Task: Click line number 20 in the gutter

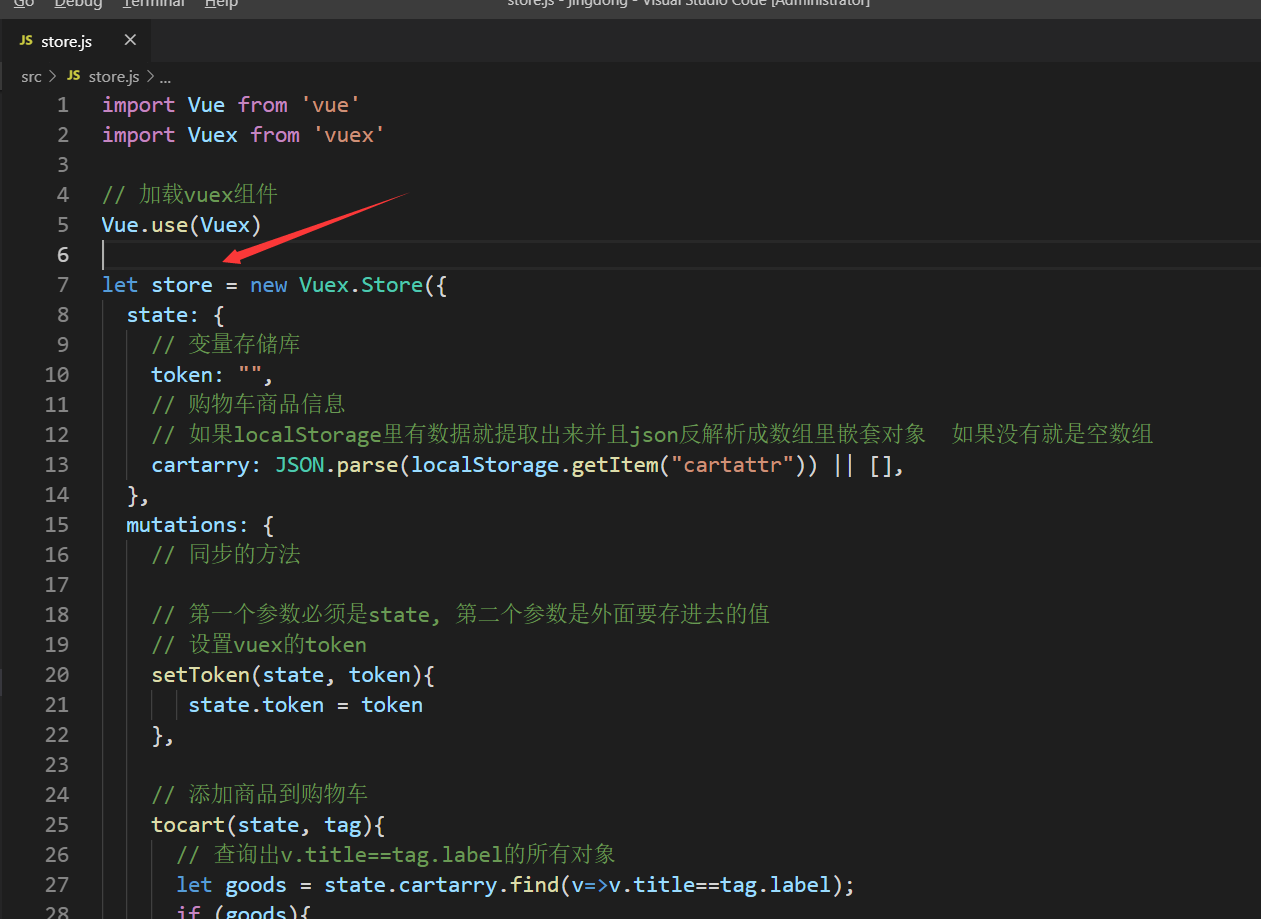Action: 57,675
